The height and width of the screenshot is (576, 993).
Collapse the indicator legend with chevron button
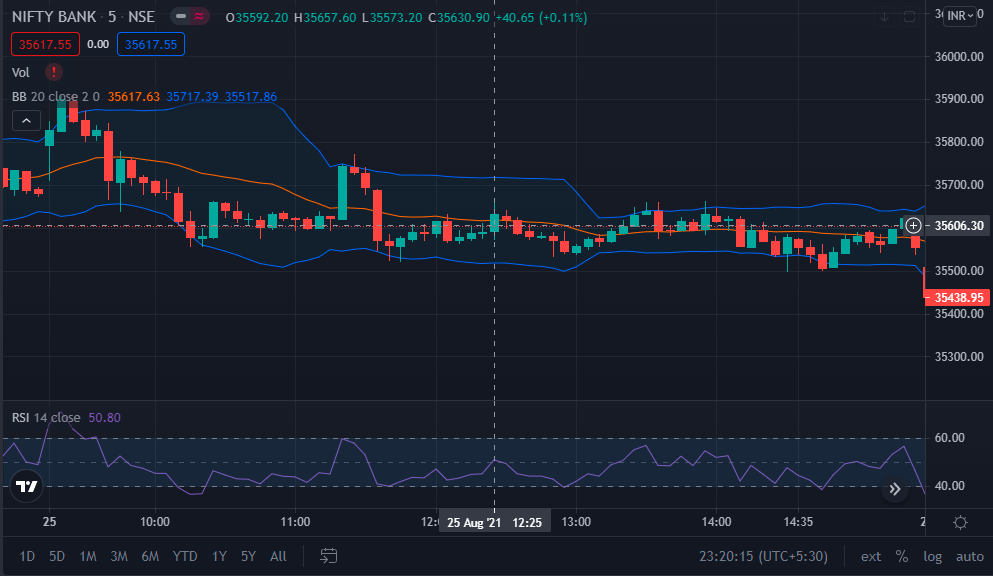pos(26,120)
